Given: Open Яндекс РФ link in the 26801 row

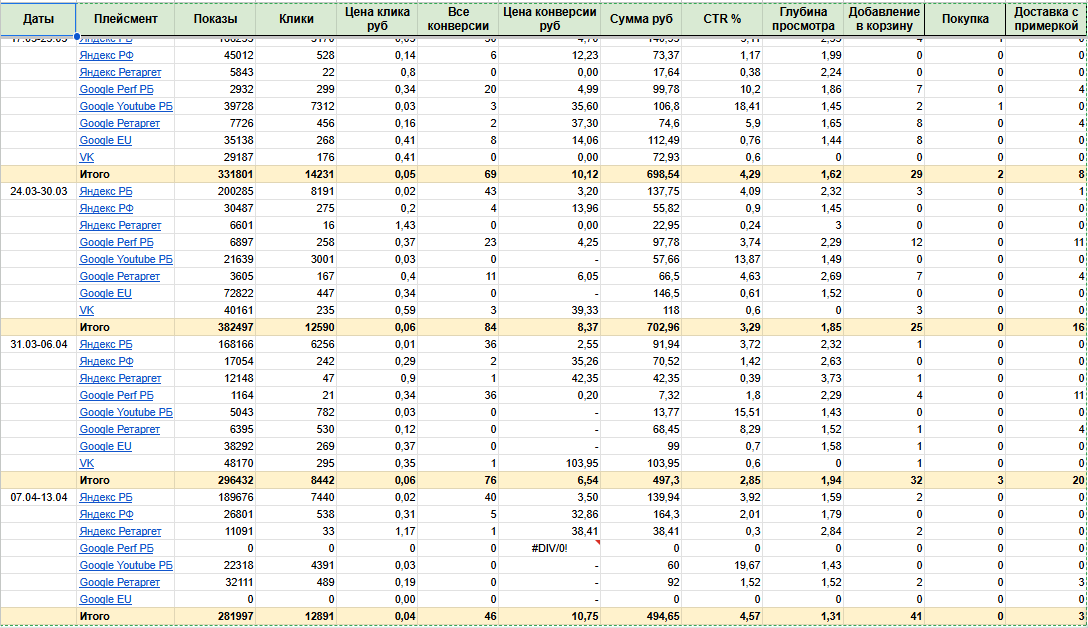Looking at the screenshot, I should [x=106, y=514].
